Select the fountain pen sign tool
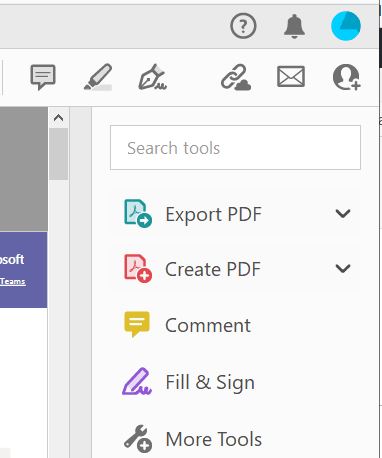The width and height of the screenshot is (382, 458). click(153, 77)
